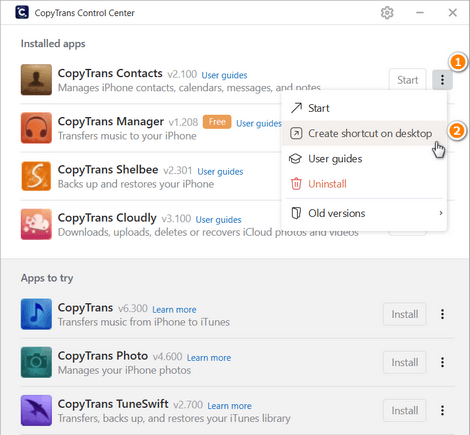The image size is (470, 435).
Task: Open User guides link for CopyTrans Shelbee
Action: (x=220, y=172)
